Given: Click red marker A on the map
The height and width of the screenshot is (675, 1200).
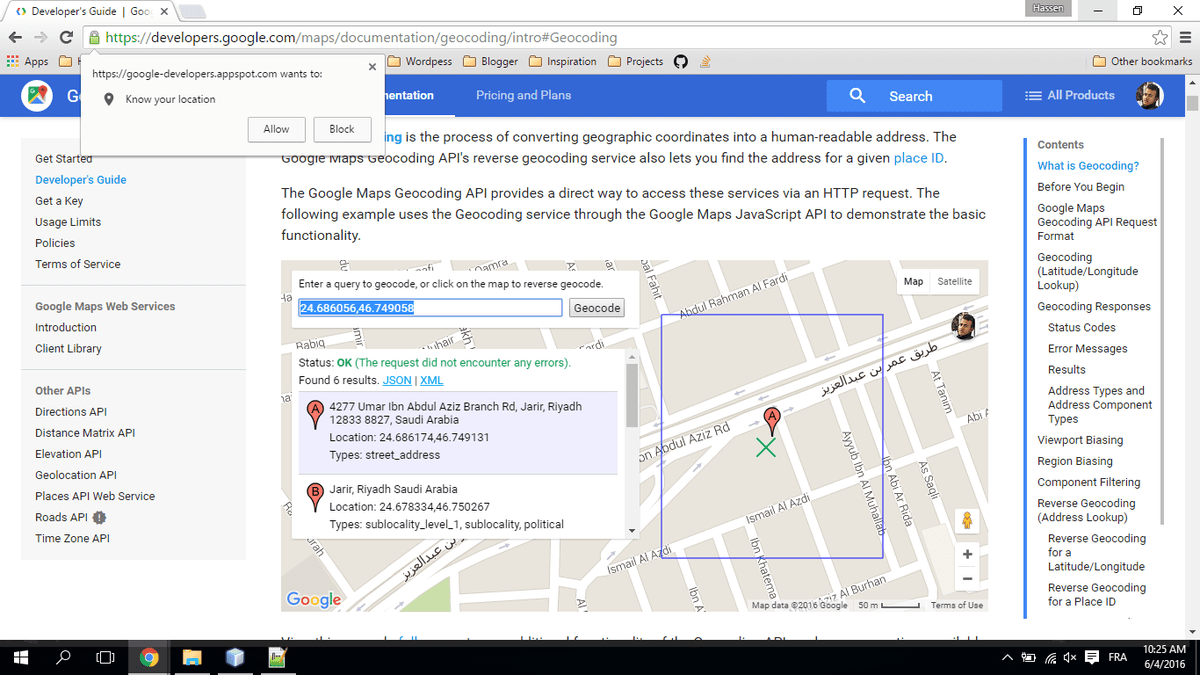Looking at the screenshot, I should click(771, 417).
